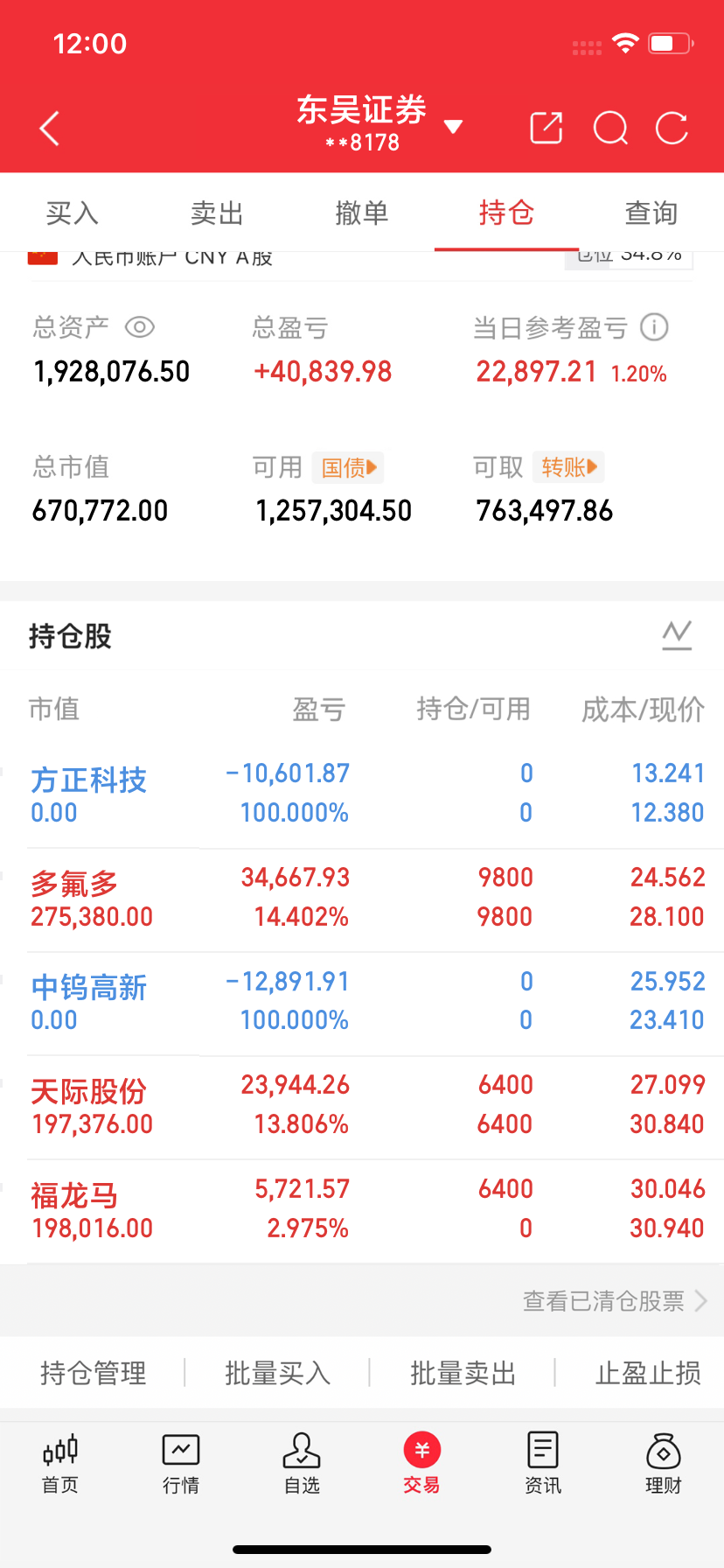Image resolution: width=724 pixels, height=1568 pixels.
Task: Tap 多氟多 profit 34,667.93
Action: pos(296,877)
